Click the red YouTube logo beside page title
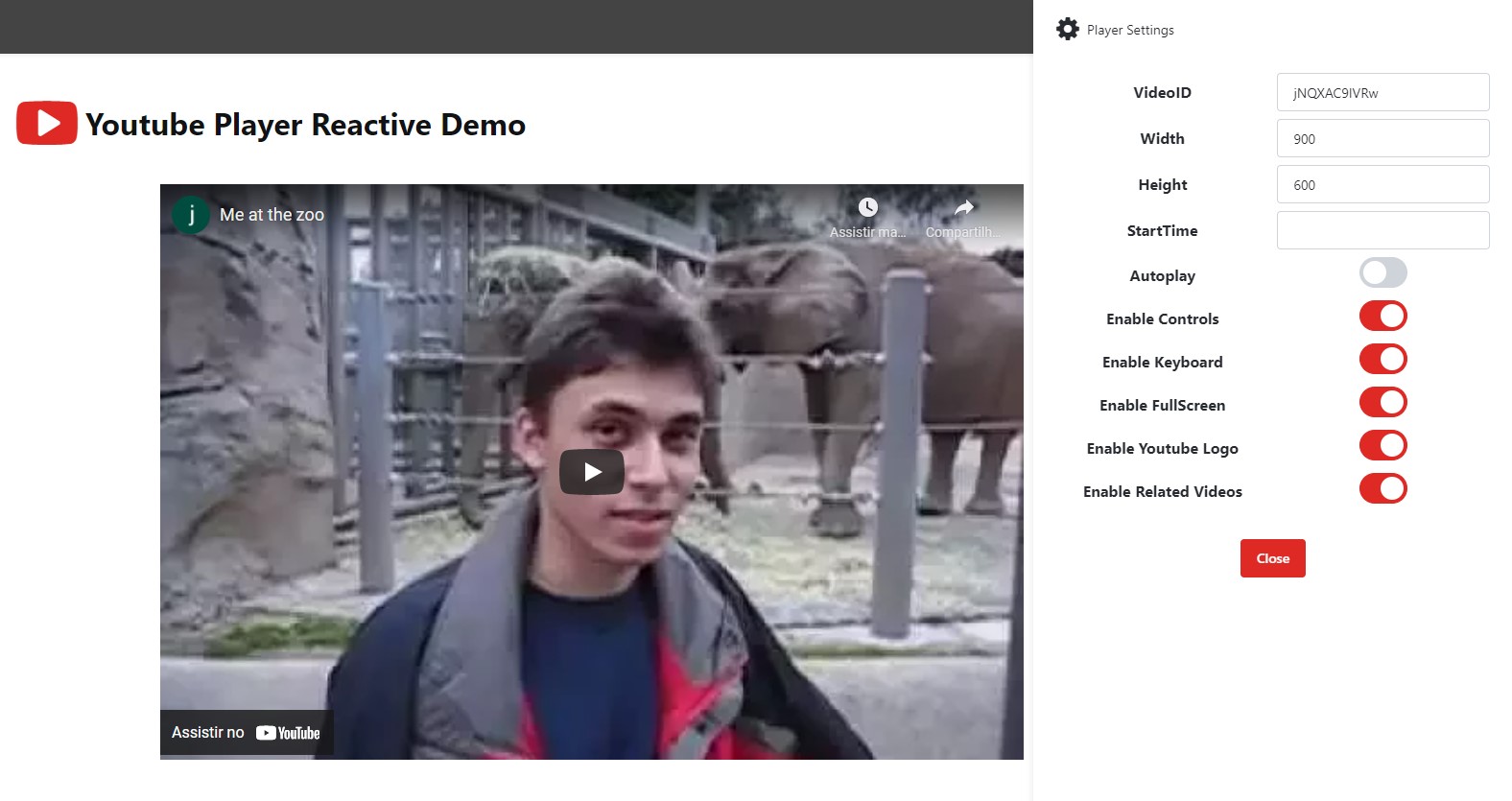Screen dimensions: 1512x801 [47, 124]
